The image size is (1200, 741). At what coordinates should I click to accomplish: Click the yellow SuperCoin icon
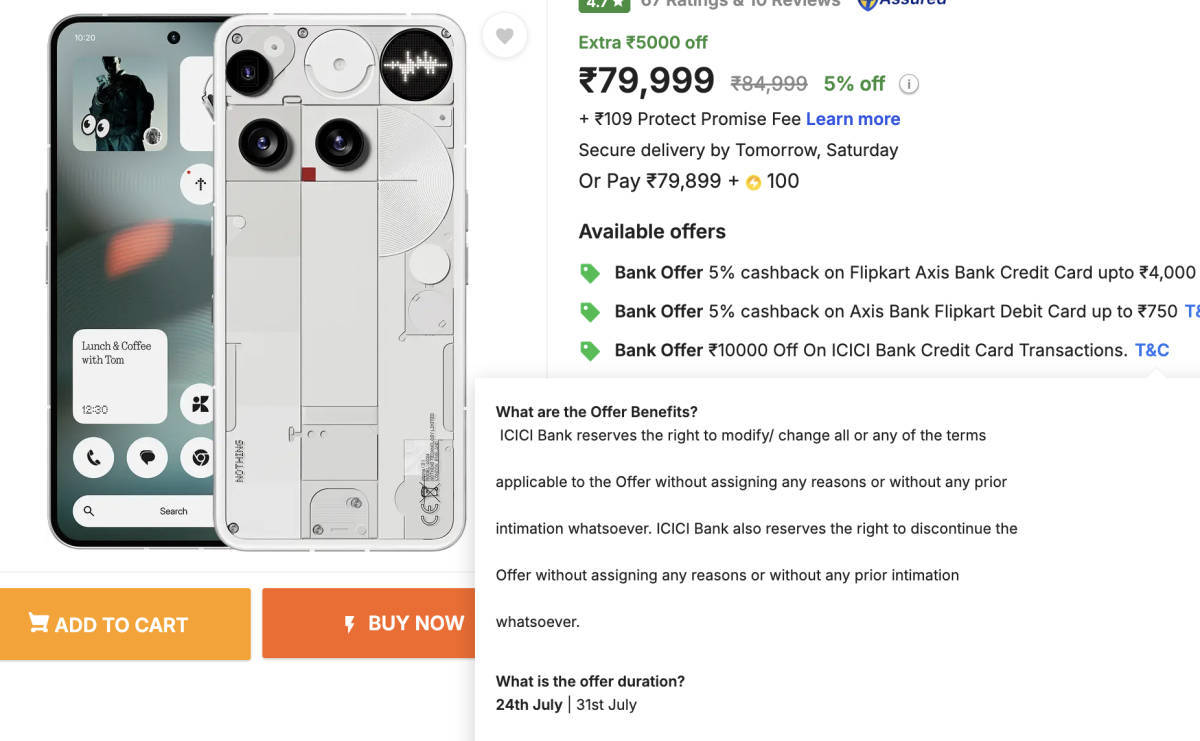753,182
